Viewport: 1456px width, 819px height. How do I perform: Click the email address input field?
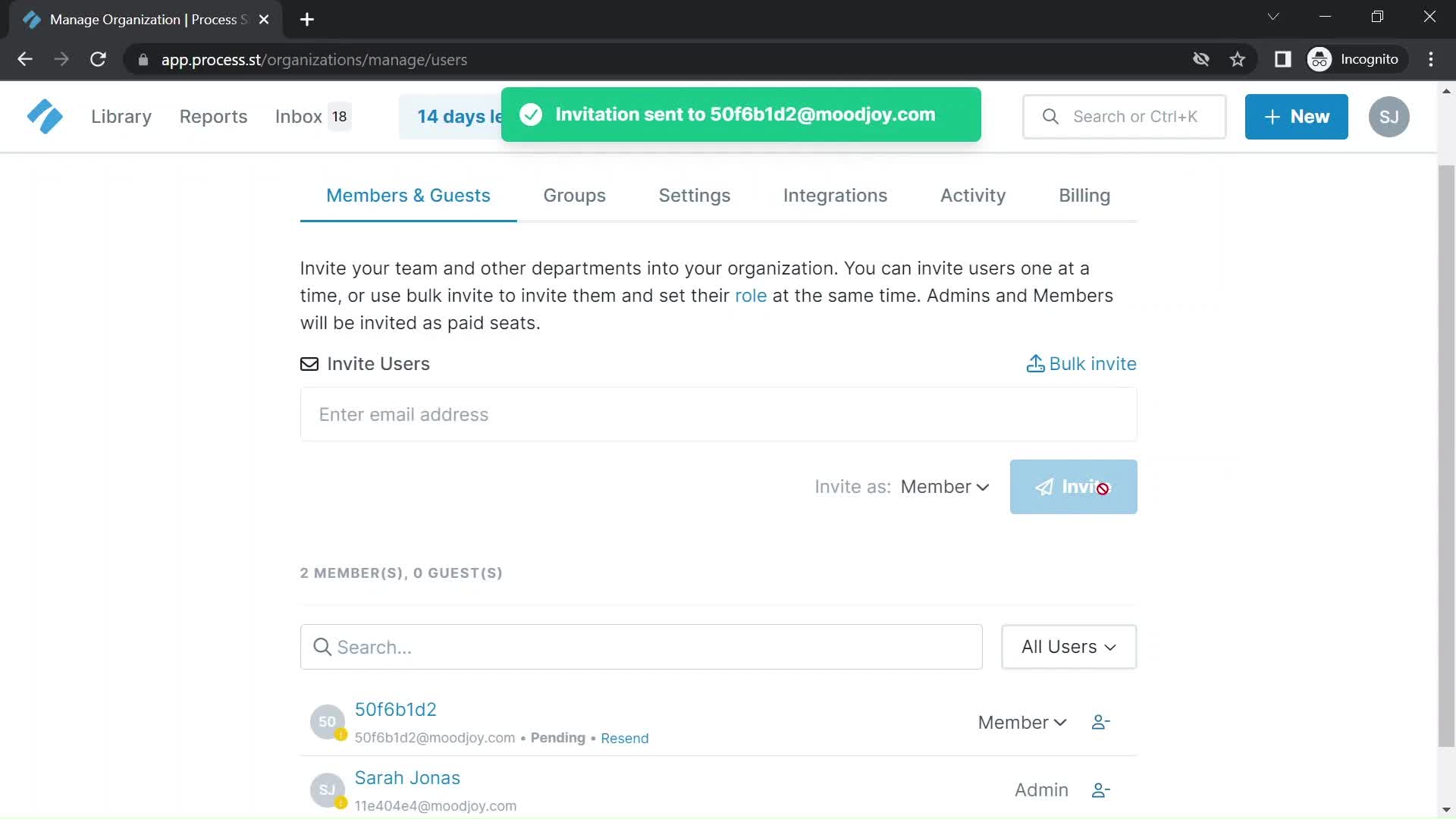pyautogui.click(x=718, y=414)
